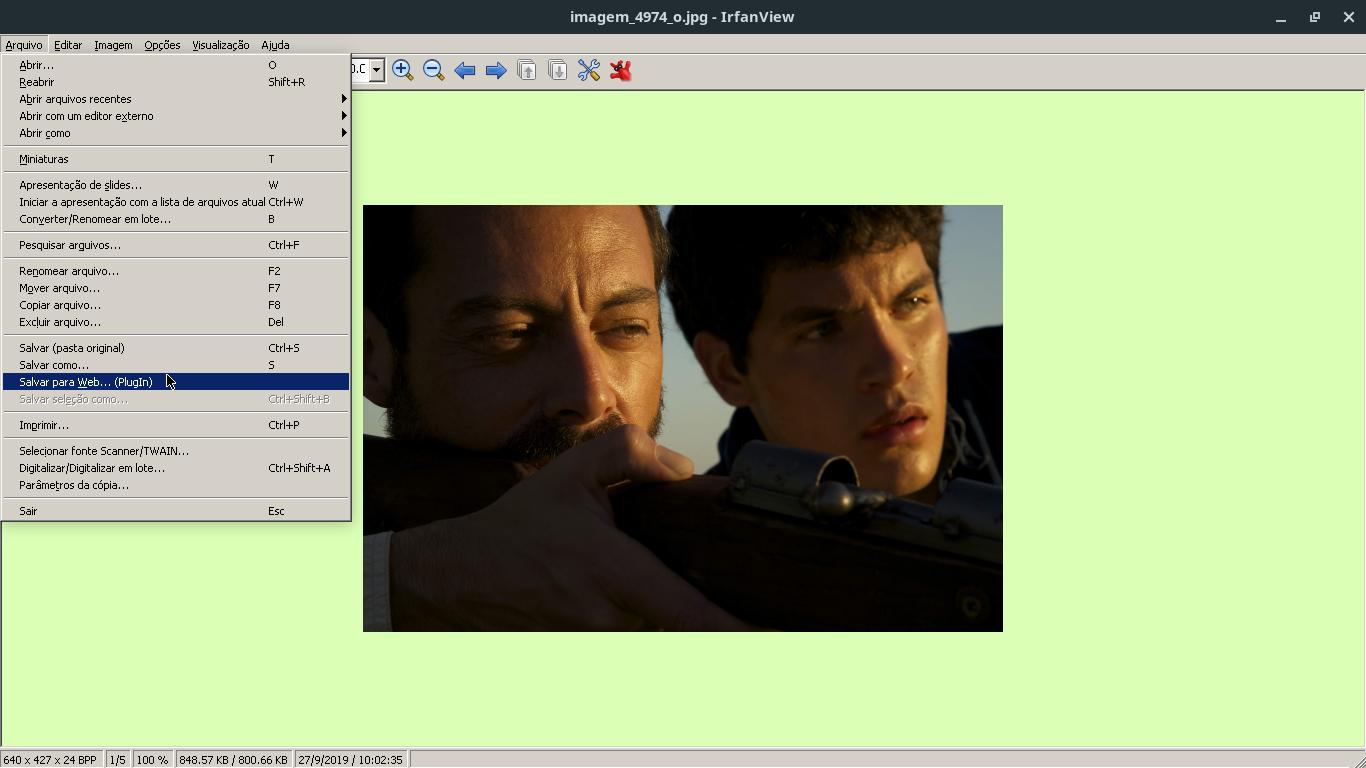Go to previous image with left arrow
Viewport: 1366px width, 768px height.
465,70
